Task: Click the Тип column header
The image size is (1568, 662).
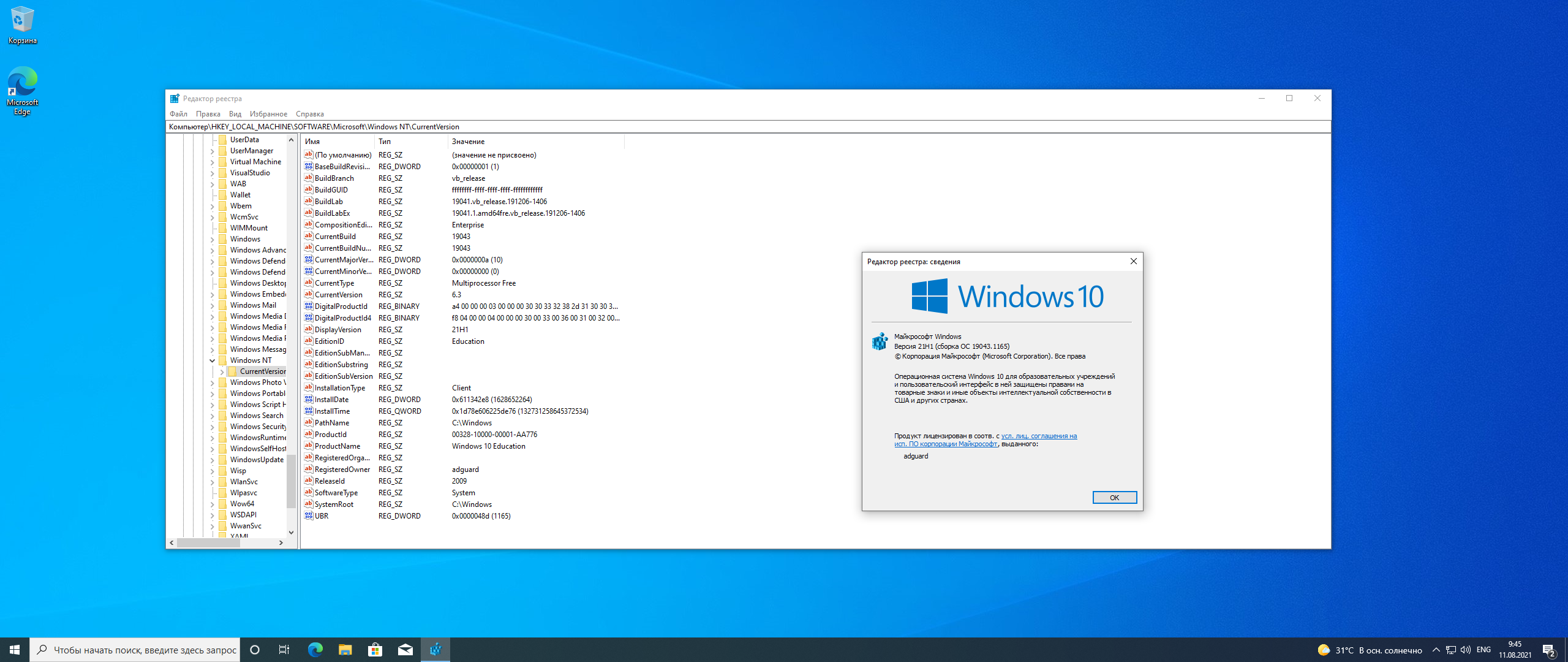Action: click(411, 142)
